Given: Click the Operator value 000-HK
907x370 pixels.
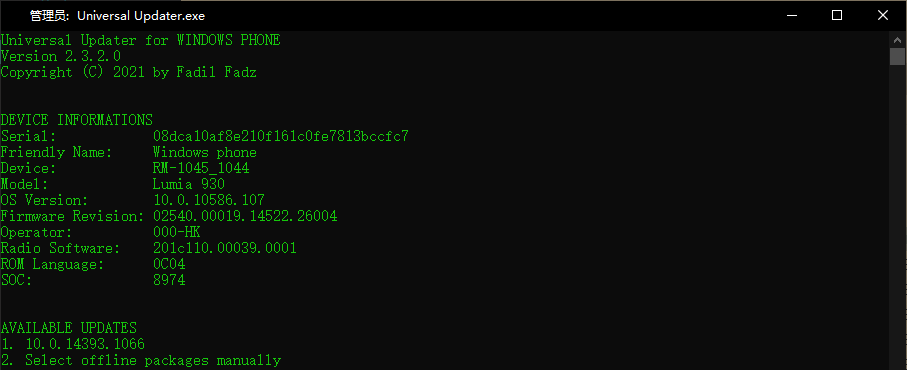Looking at the screenshot, I should tap(177, 232).
